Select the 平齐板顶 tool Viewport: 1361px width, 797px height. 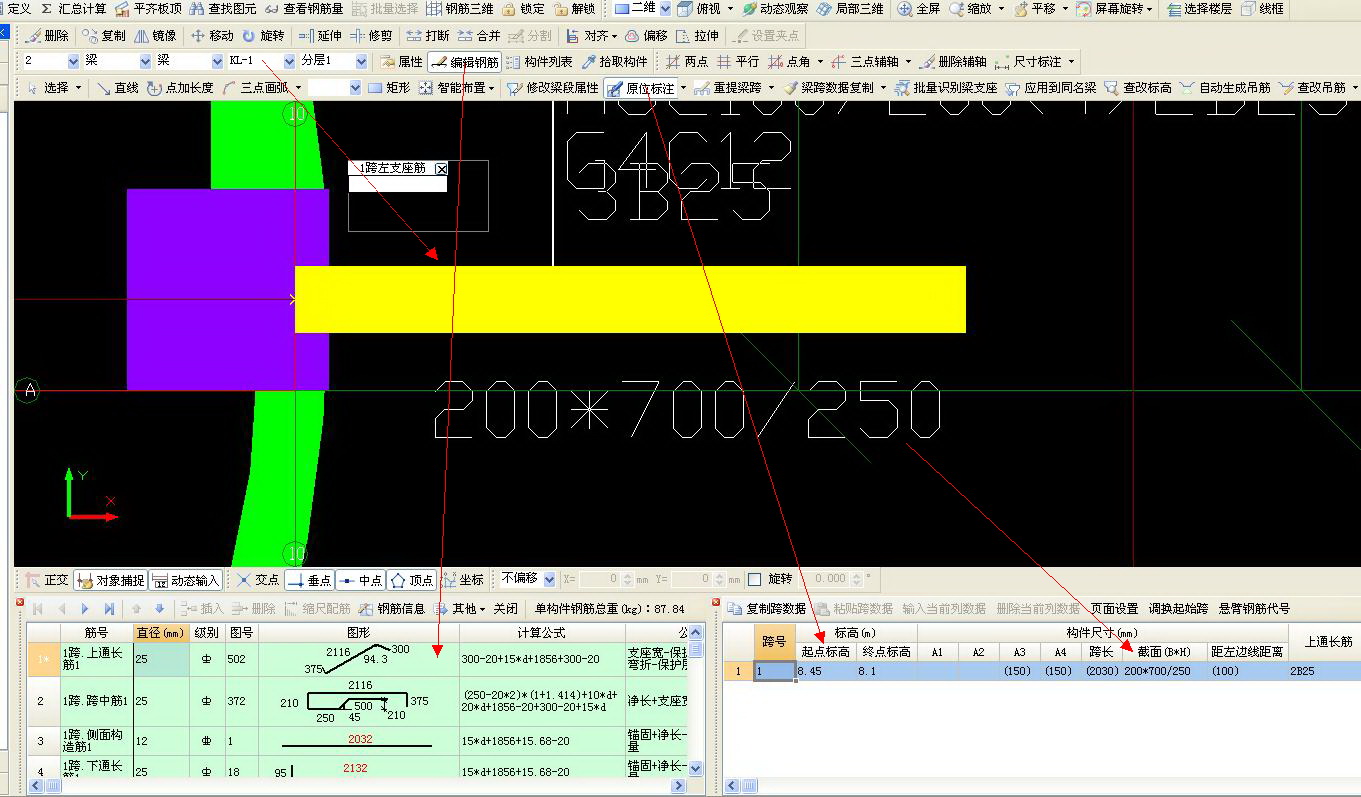tap(149, 8)
